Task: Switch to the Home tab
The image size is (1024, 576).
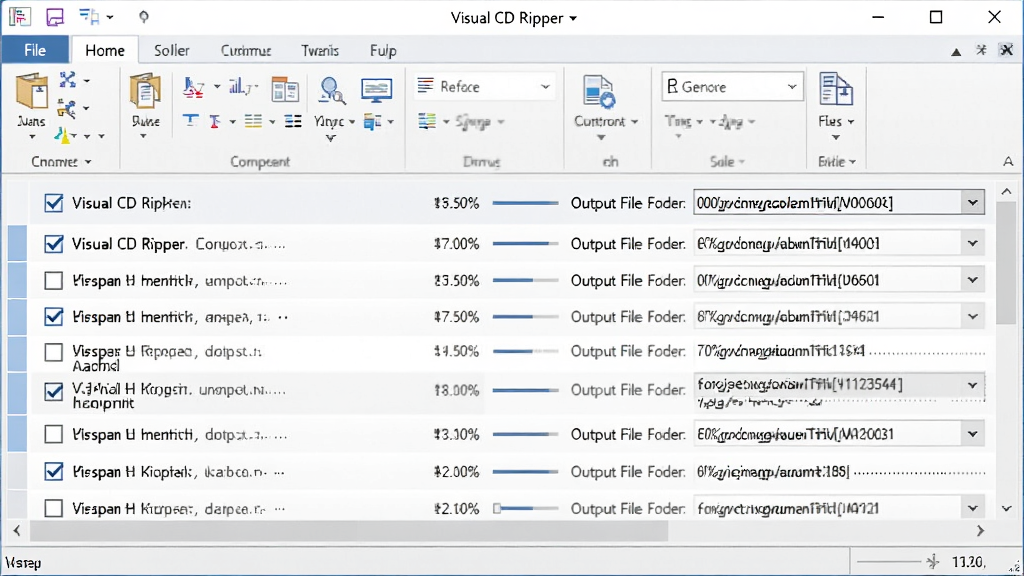Action: [104, 50]
